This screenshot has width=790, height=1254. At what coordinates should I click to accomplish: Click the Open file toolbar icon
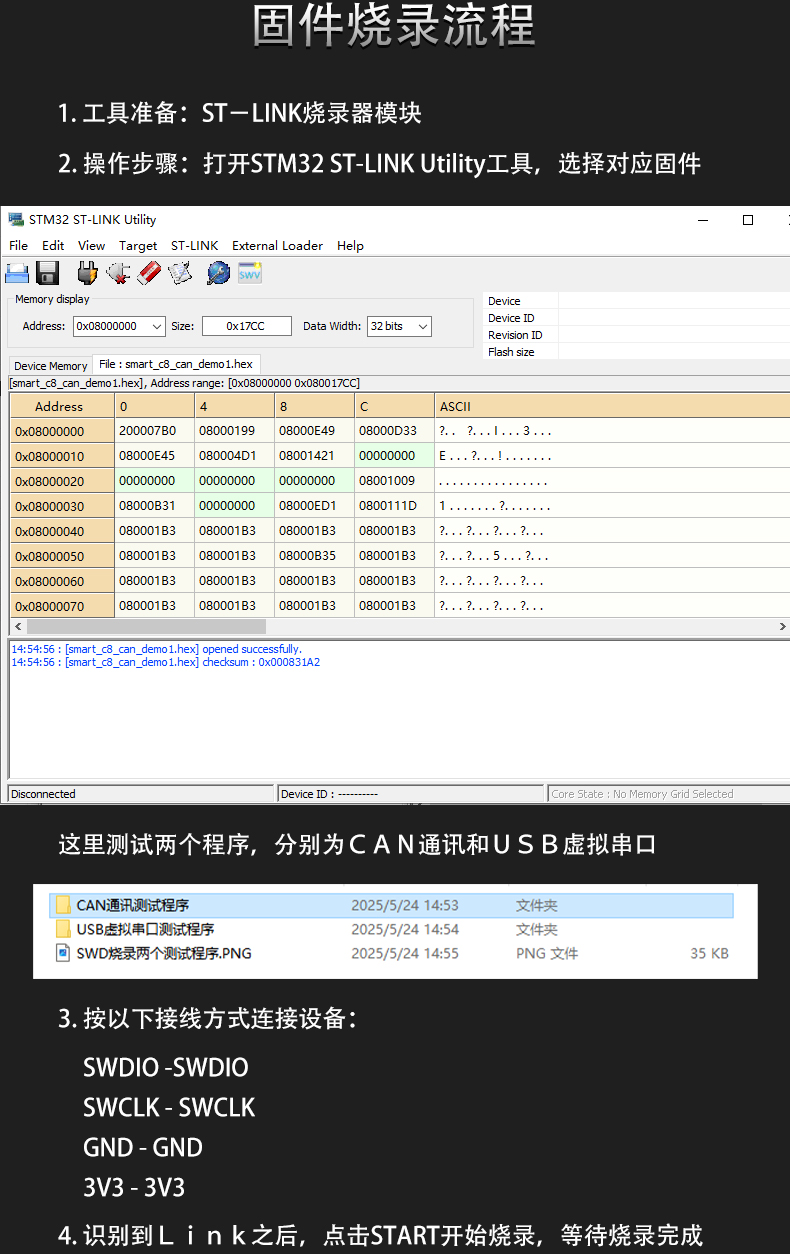coord(17,273)
